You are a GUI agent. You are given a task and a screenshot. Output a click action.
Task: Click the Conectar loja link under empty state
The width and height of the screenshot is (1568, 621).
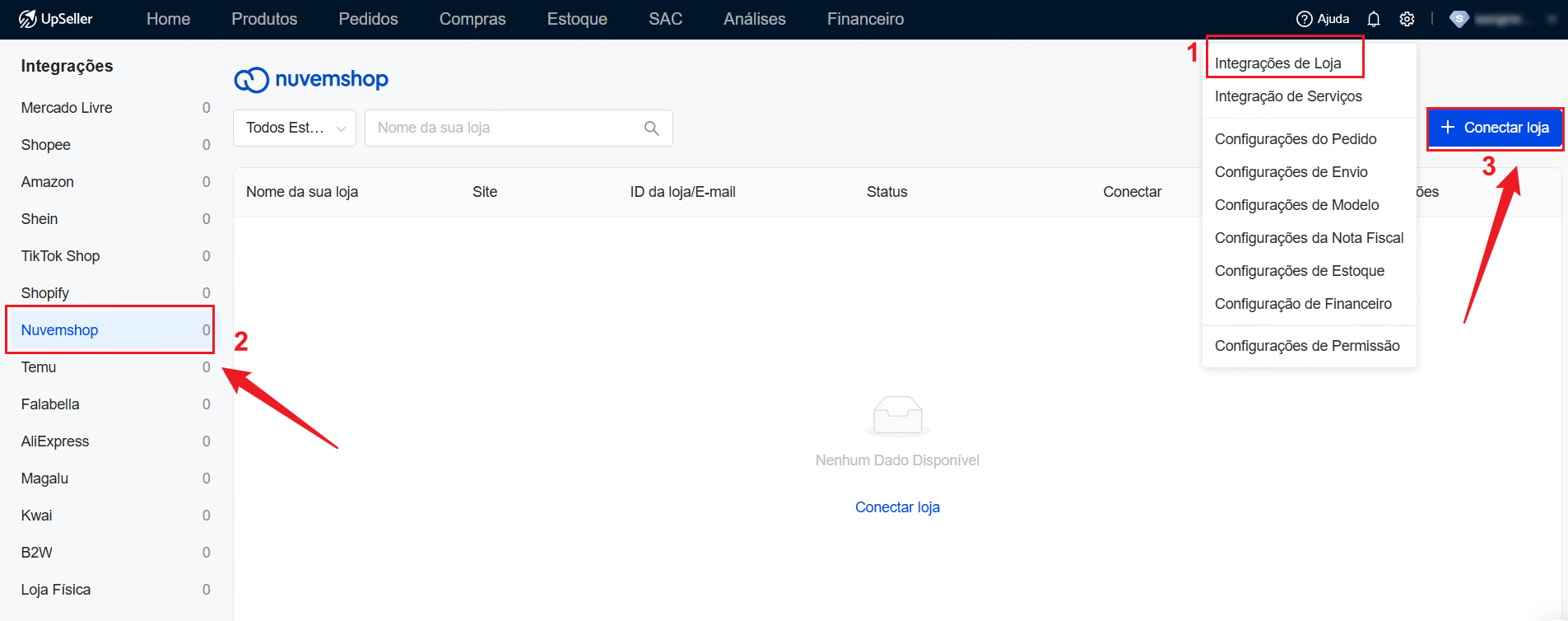click(897, 507)
